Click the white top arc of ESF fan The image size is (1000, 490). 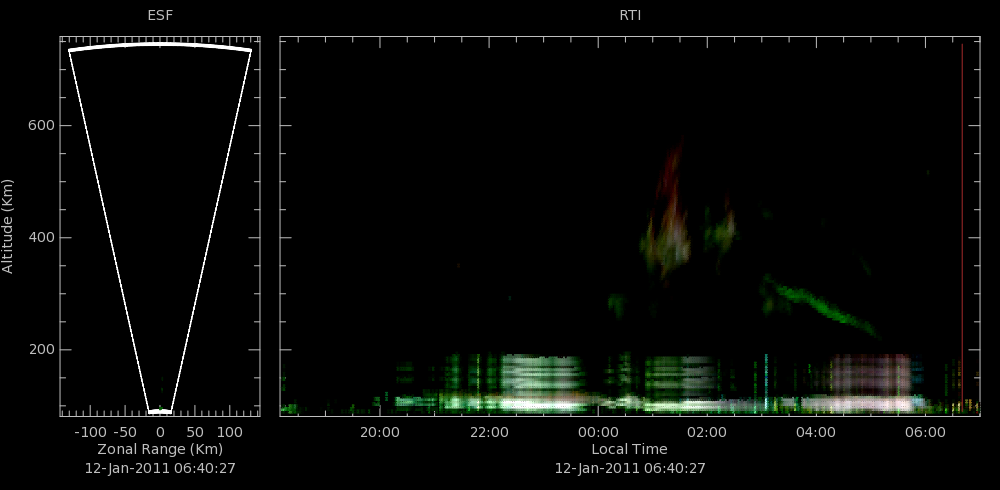coord(160,45)
